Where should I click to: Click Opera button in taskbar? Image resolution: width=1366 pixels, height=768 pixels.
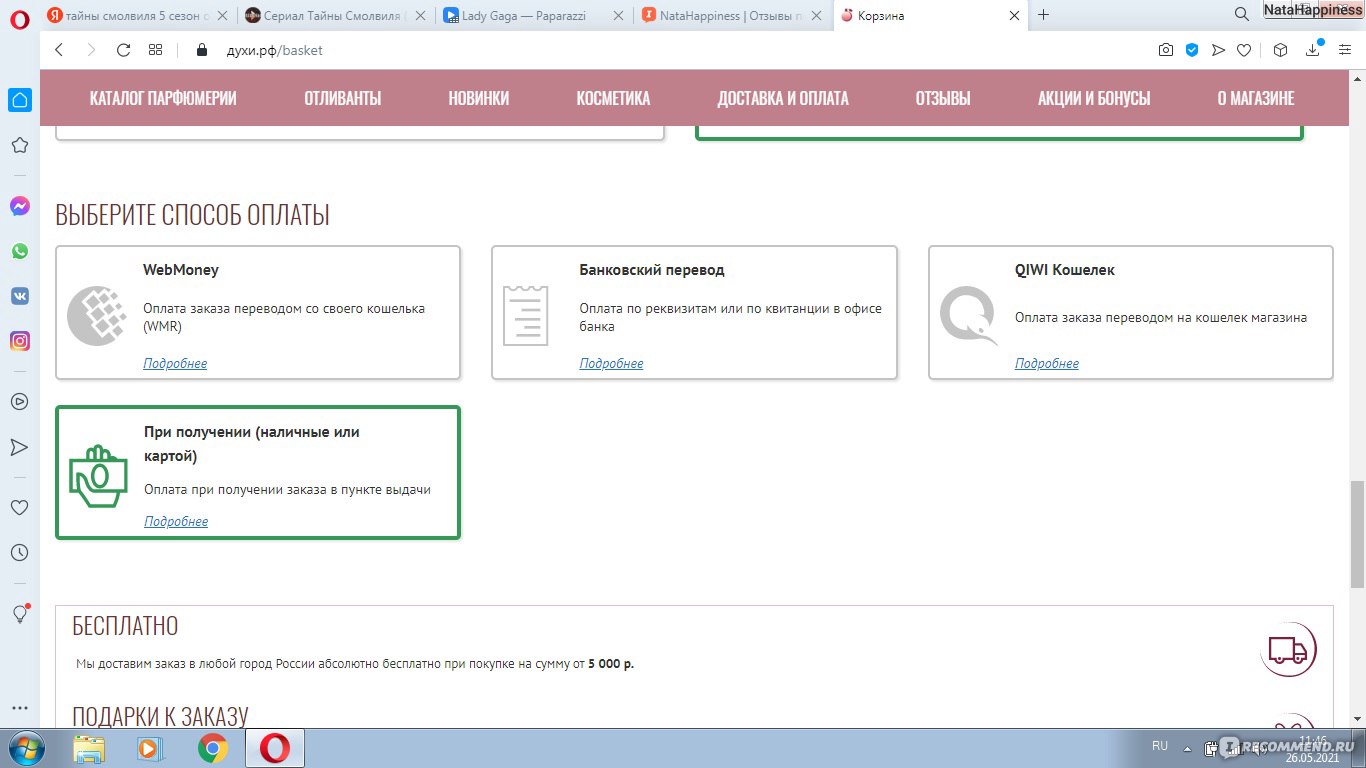point(275,748)
